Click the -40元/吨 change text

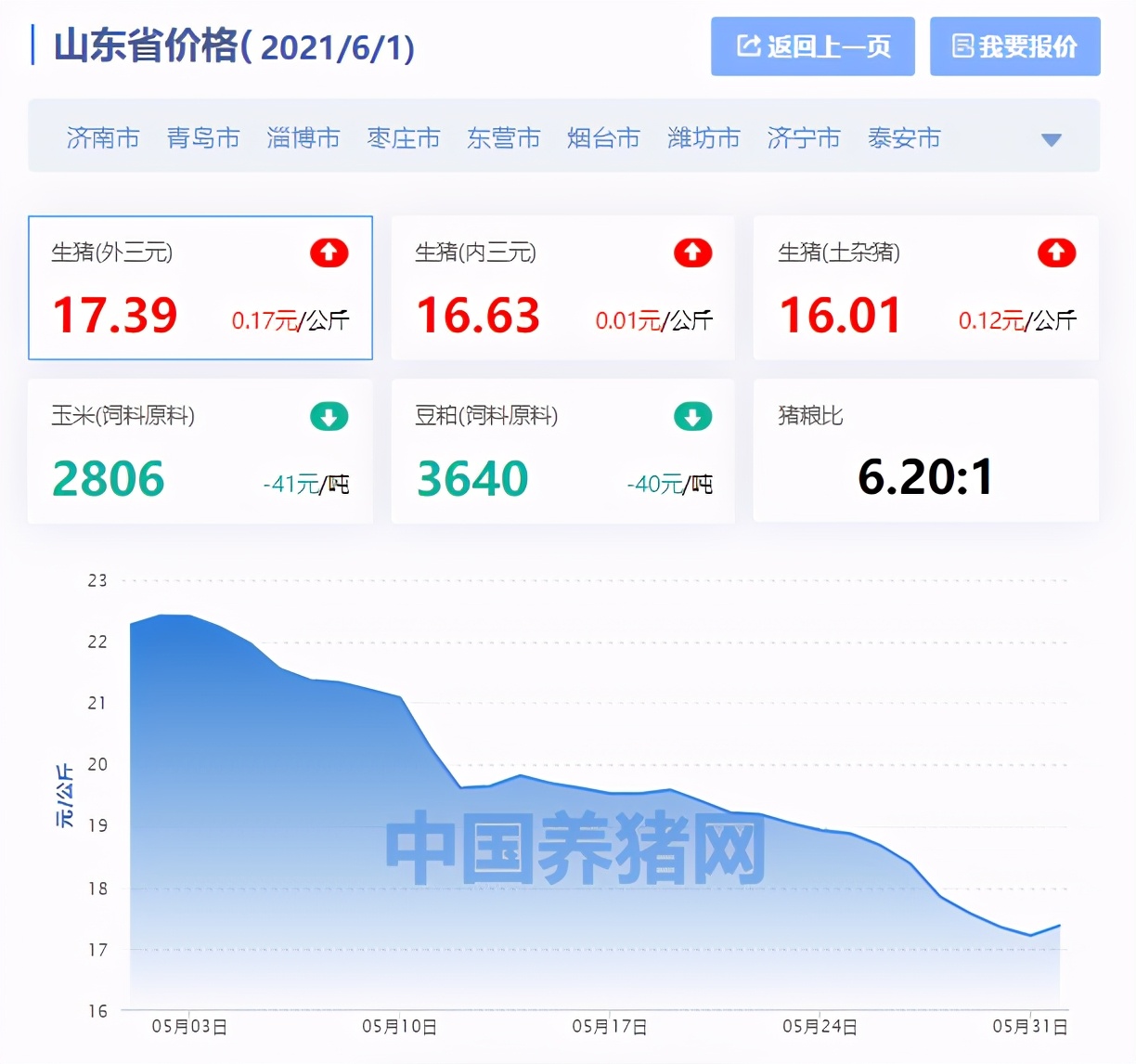[670, 485]
